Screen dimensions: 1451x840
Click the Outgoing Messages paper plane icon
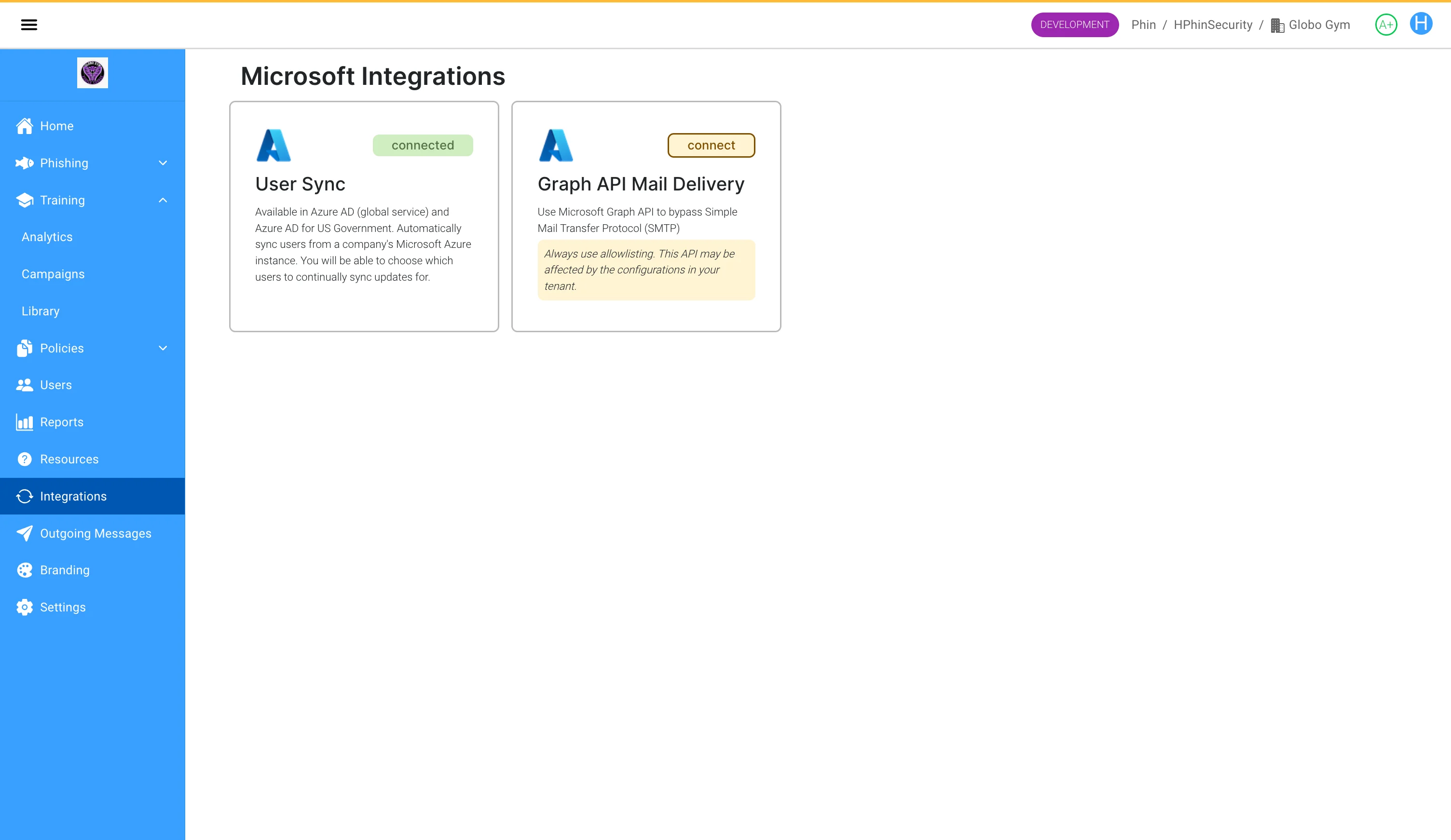click(25, 533)
